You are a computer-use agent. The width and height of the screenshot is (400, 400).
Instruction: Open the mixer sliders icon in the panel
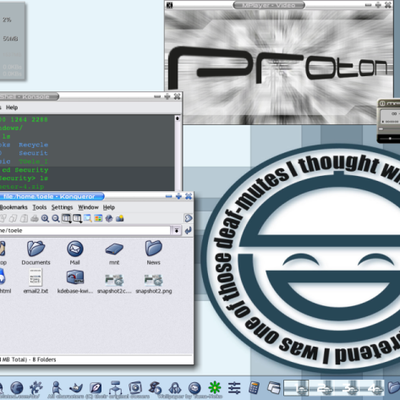tap(234, 388)
